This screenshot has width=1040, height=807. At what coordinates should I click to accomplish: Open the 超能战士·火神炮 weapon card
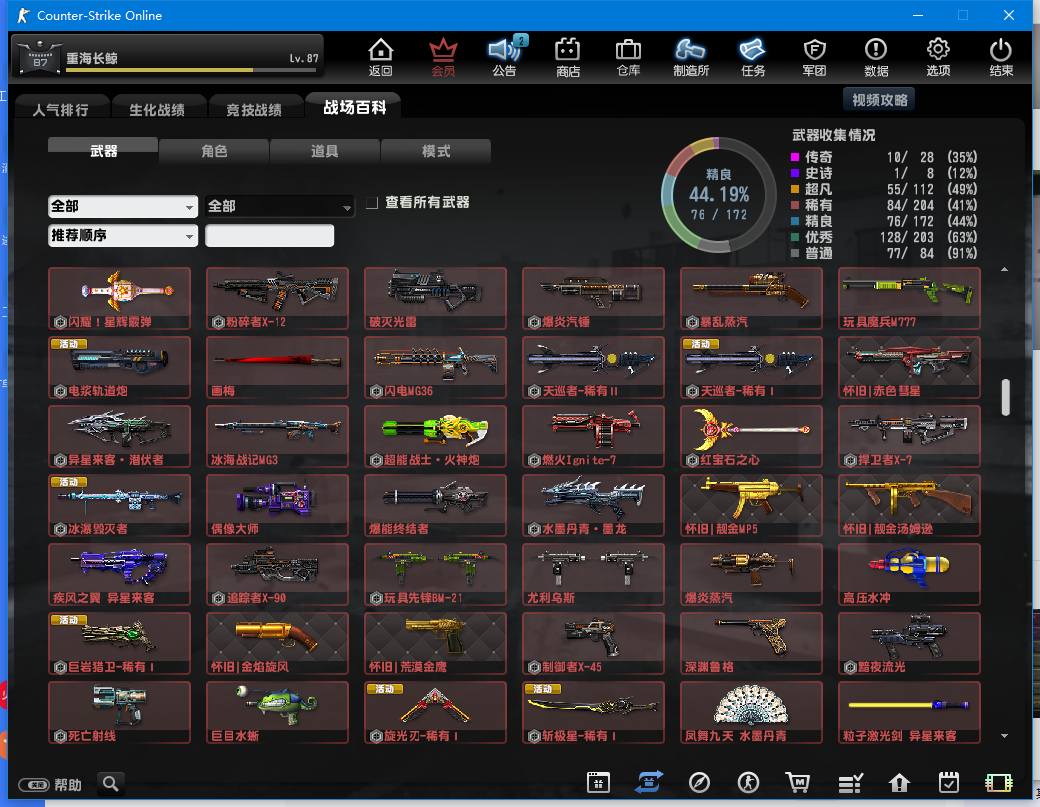point(435,436)
